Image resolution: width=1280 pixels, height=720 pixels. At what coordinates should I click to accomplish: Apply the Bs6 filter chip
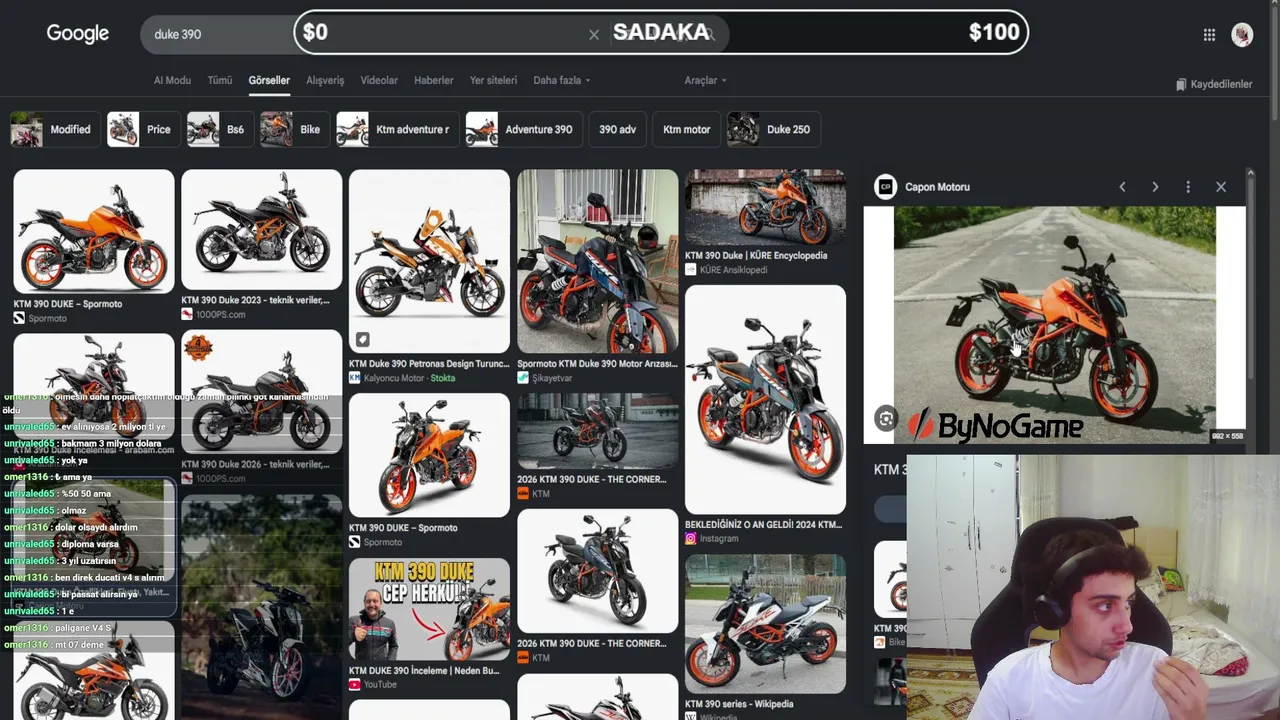[220, 129]
